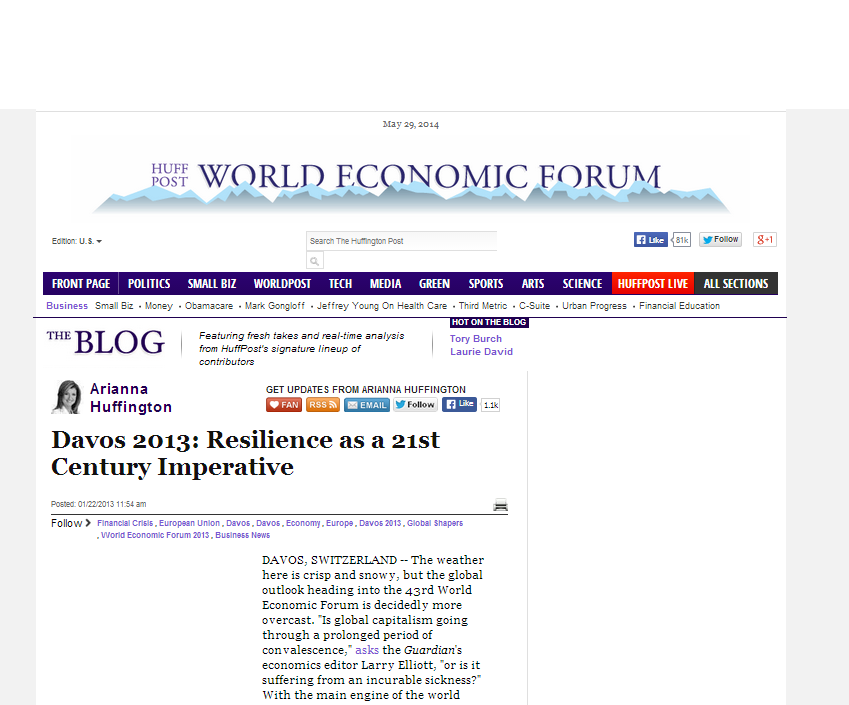Click the blue EMAIL updates button

click(x=367, y=404)
